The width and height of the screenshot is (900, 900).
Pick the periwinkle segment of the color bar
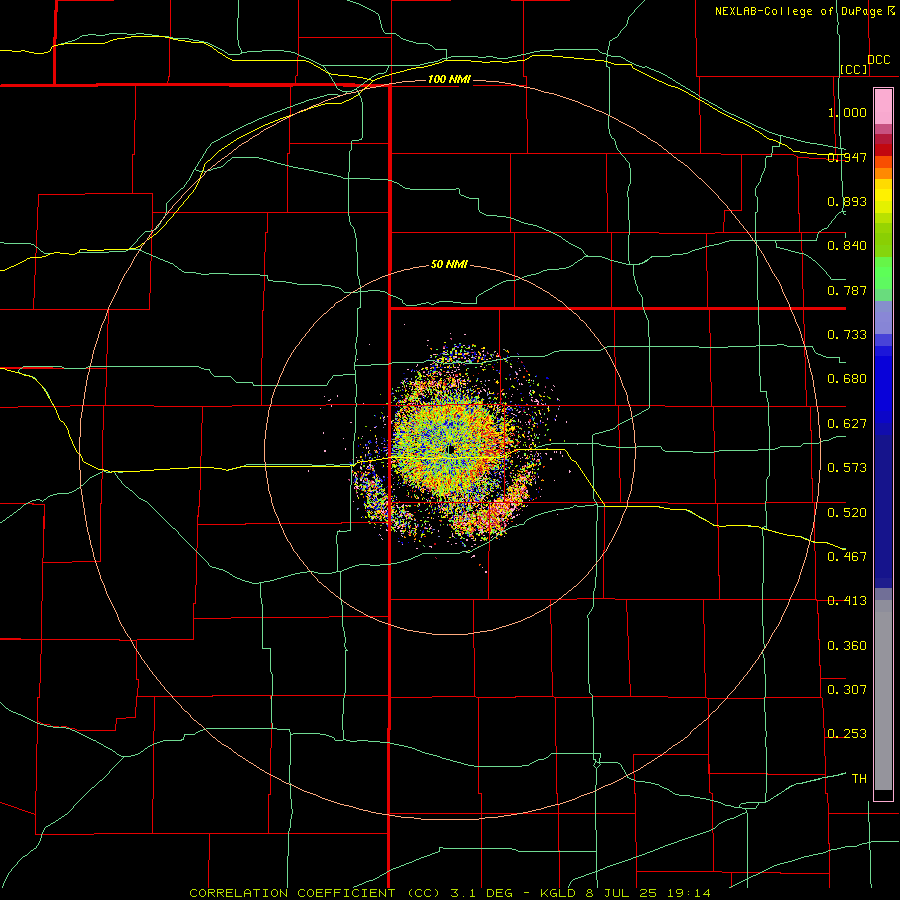[x=883, y=317]
